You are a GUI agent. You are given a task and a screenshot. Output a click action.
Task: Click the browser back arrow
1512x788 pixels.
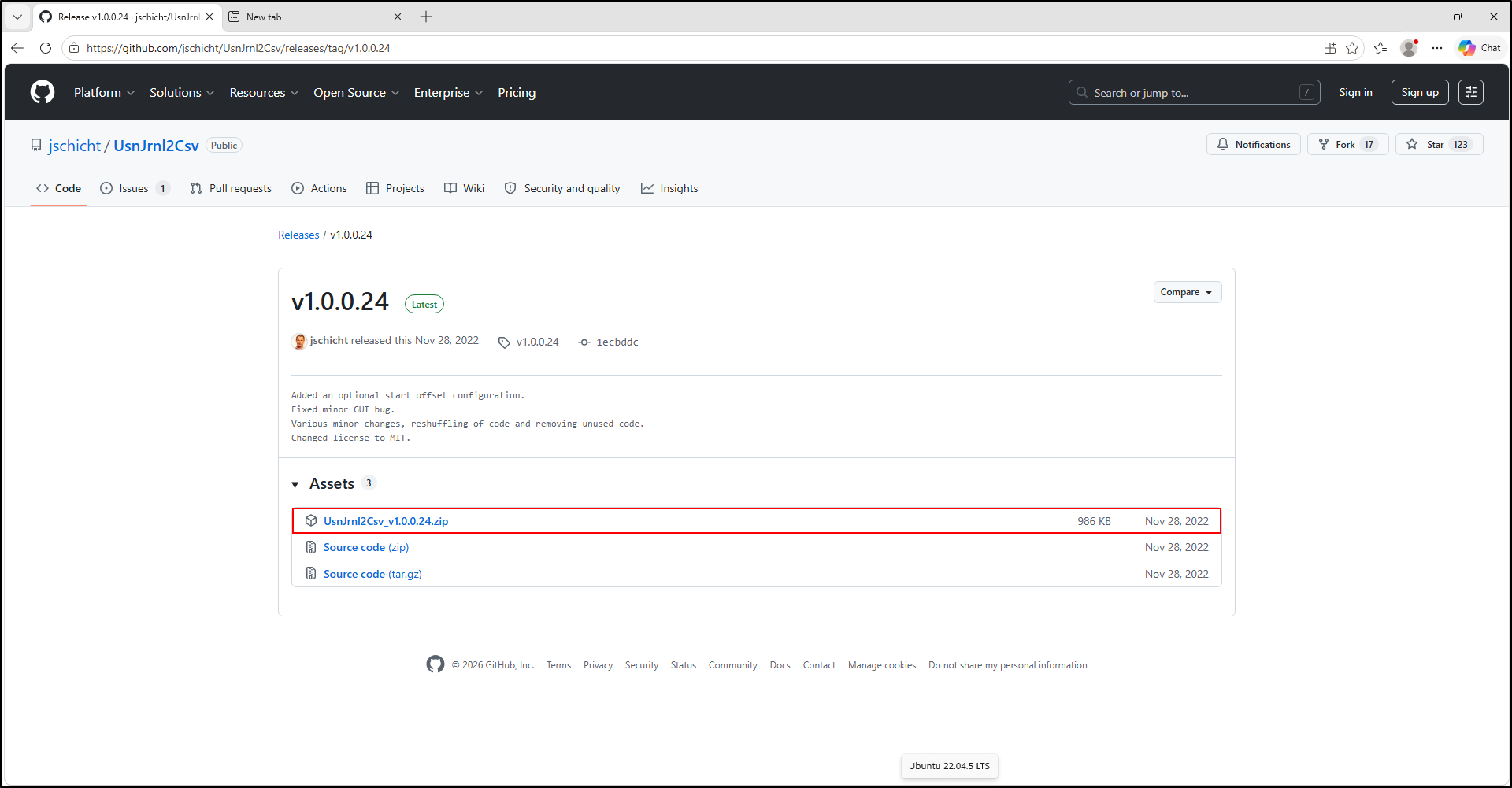(x=17, y=48)
